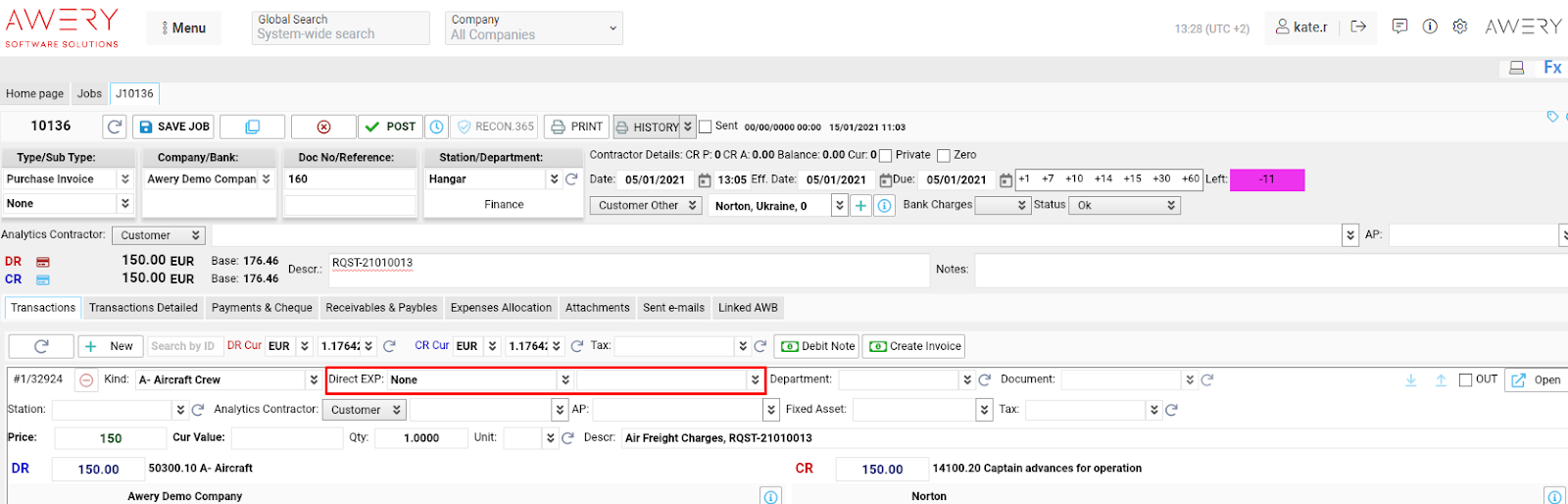This screenshot has height=504, width=1568.
Task: Click the duplicate job copy icon
Action: [x=252, y=126]
